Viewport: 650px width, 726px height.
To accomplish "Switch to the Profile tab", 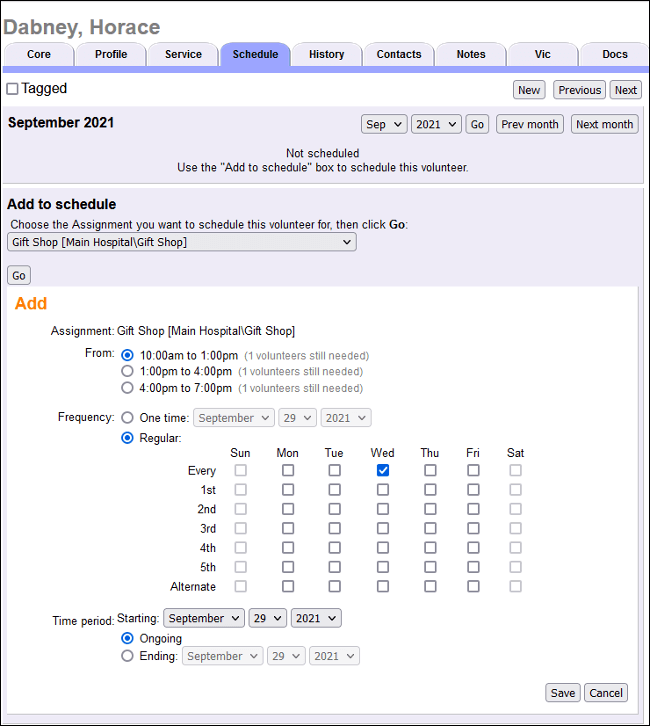I will point(111,55).
